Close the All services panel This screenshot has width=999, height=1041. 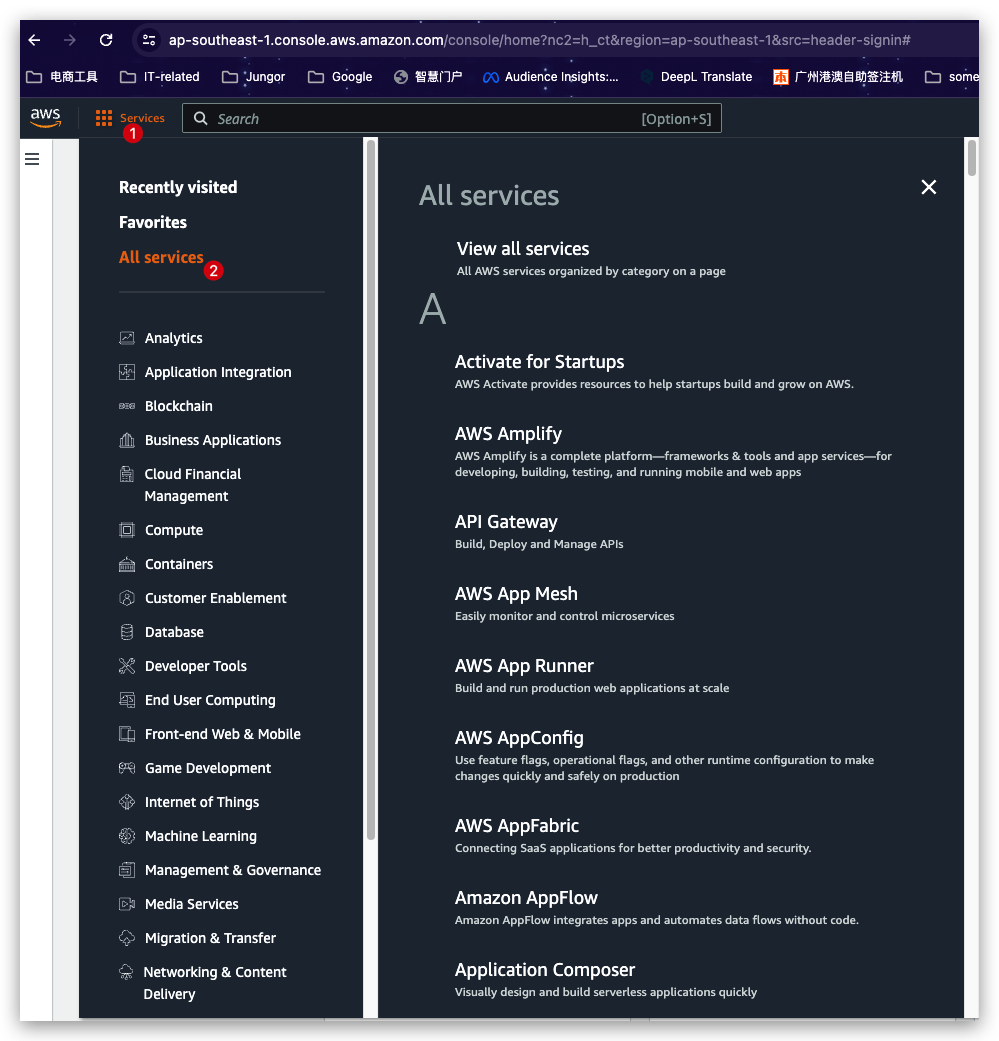929,187
